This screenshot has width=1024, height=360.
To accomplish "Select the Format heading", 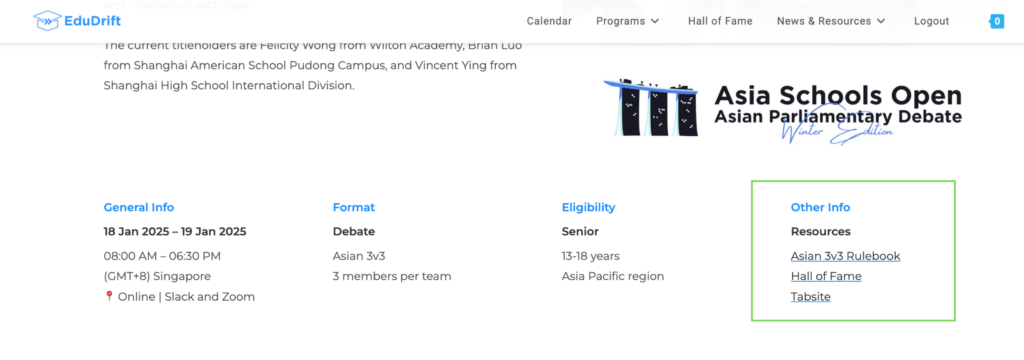I will [353, 207].
